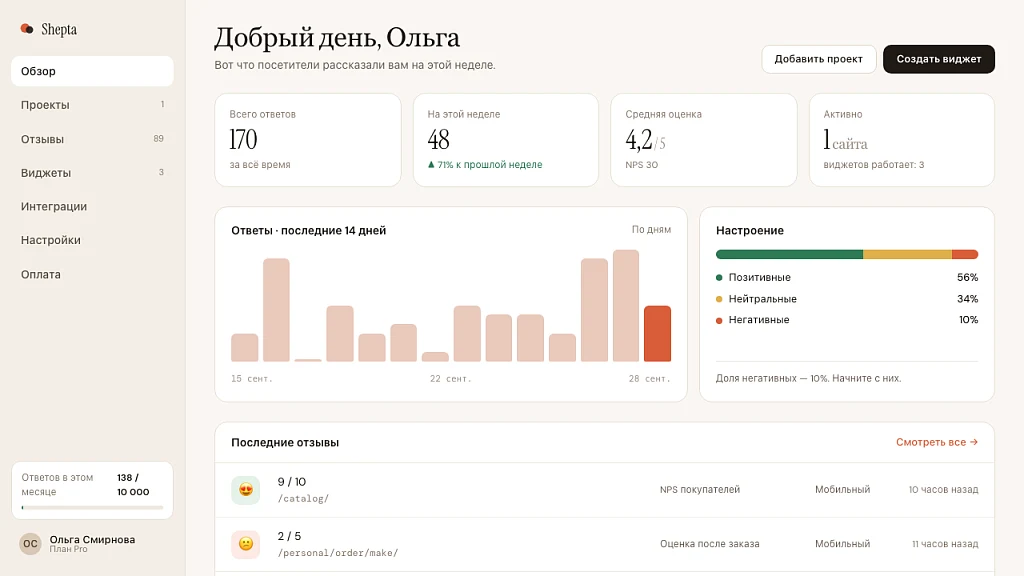Go to Отзывы in the sidebar
The width and height of the screenshot is (1024, 576).
coord(92,139)
